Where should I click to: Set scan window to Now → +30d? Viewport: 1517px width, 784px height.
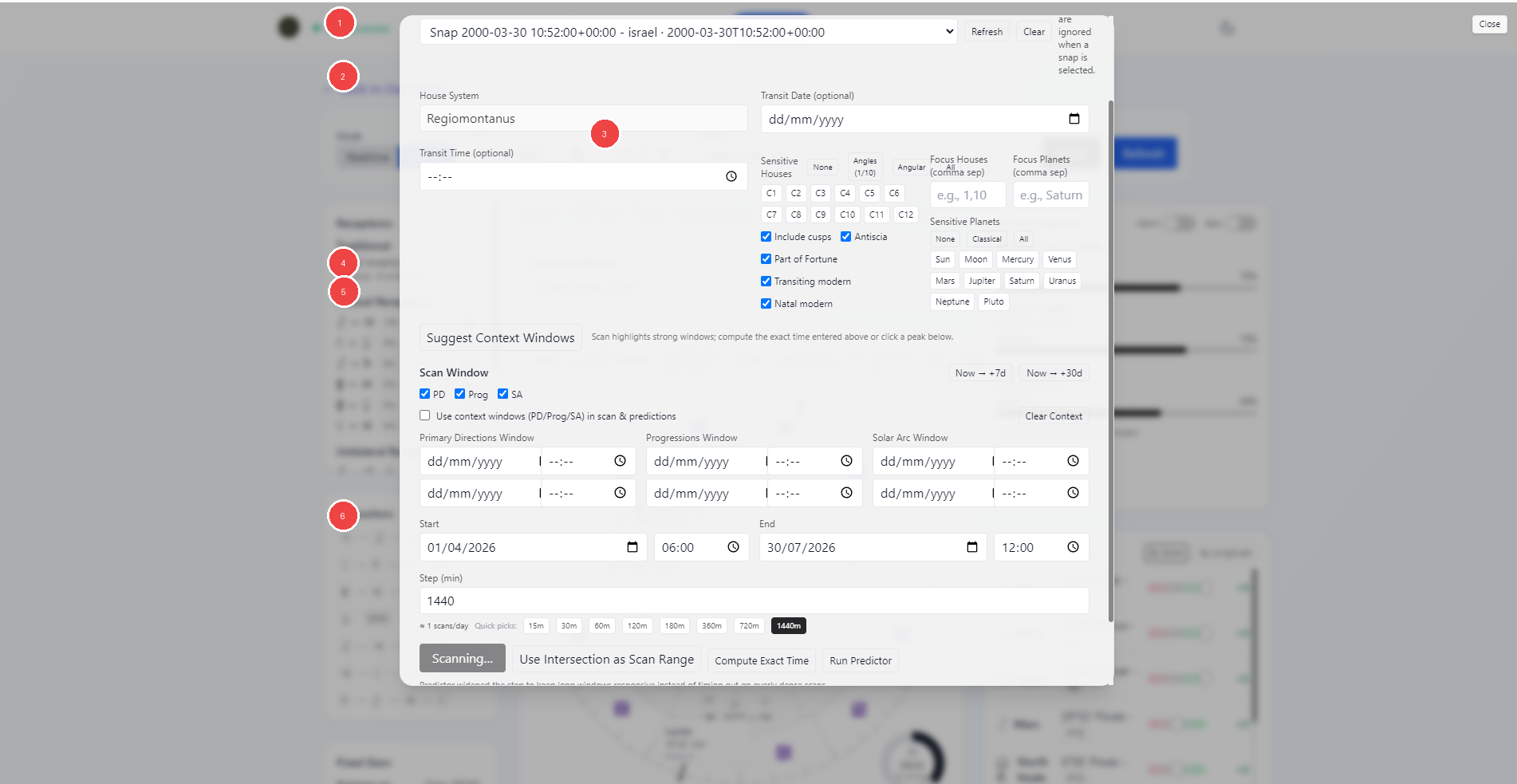(x=1054, y=373)
